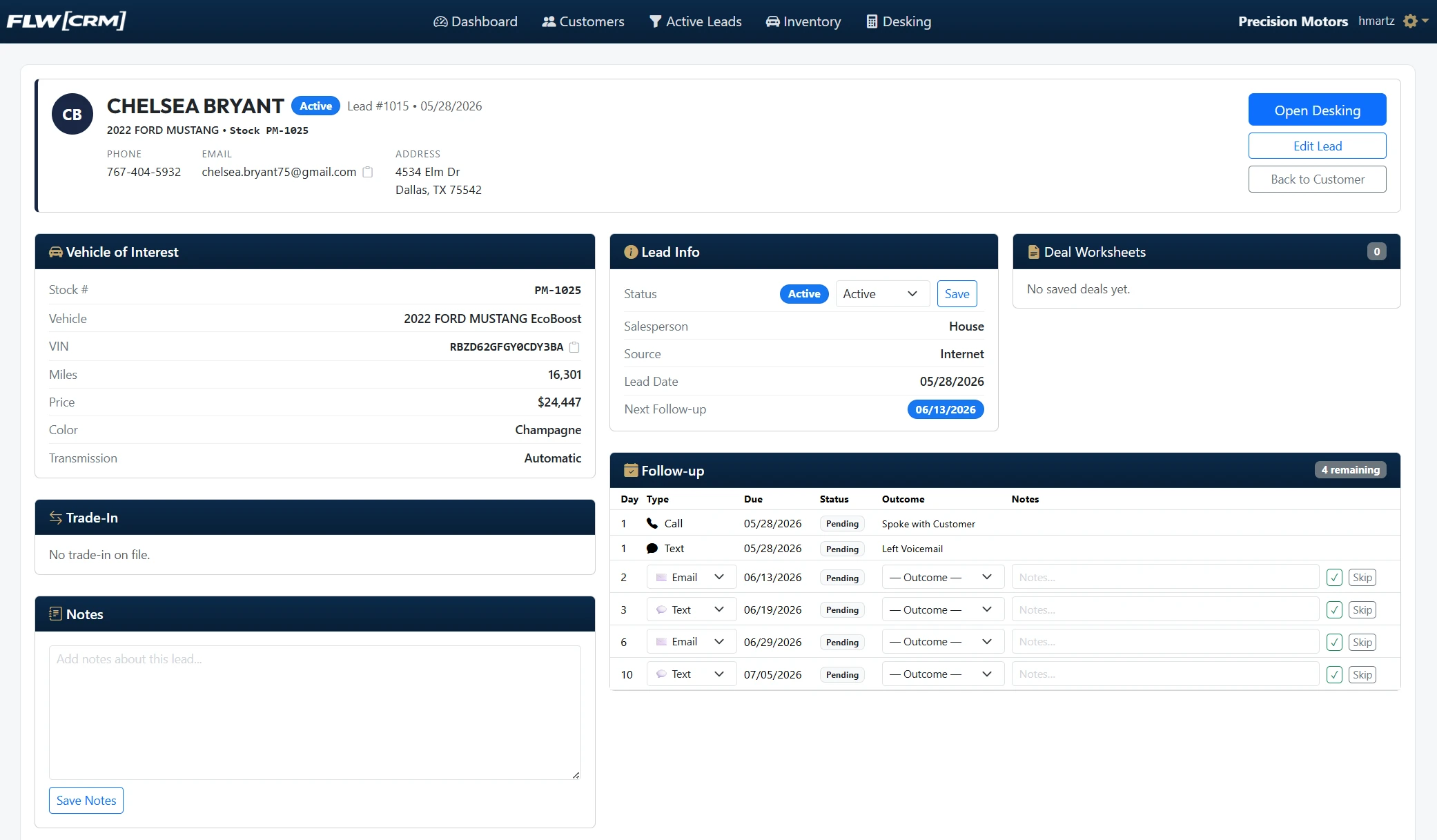Click the Deal Worksheets count badge

tap(1377, 252)
